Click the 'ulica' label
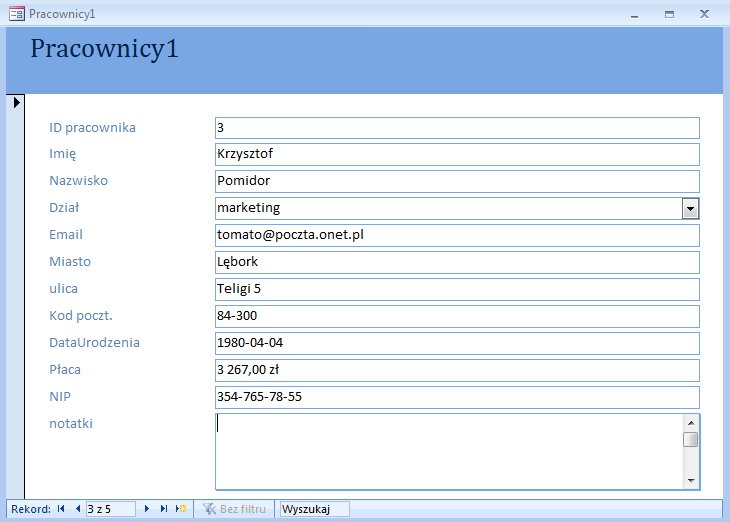Viewport: 730px width, 522px height. 63,289
